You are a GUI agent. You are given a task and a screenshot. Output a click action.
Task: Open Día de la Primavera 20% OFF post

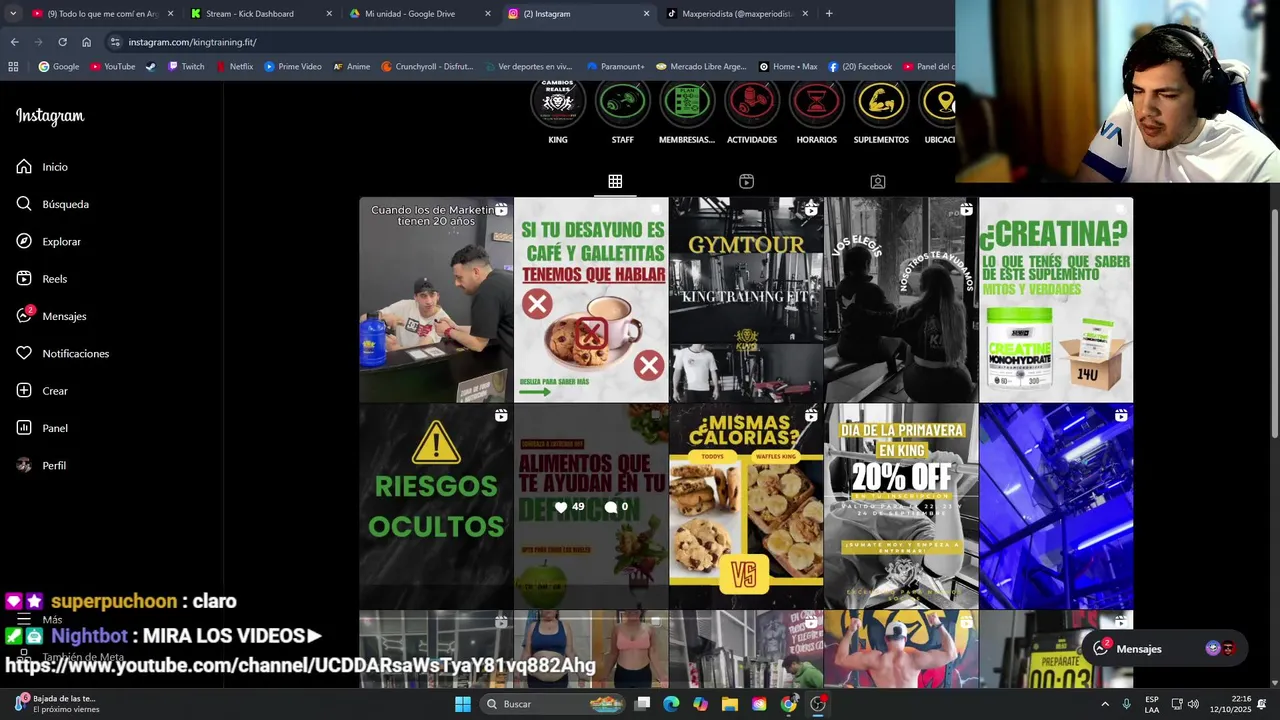[901, 506]
